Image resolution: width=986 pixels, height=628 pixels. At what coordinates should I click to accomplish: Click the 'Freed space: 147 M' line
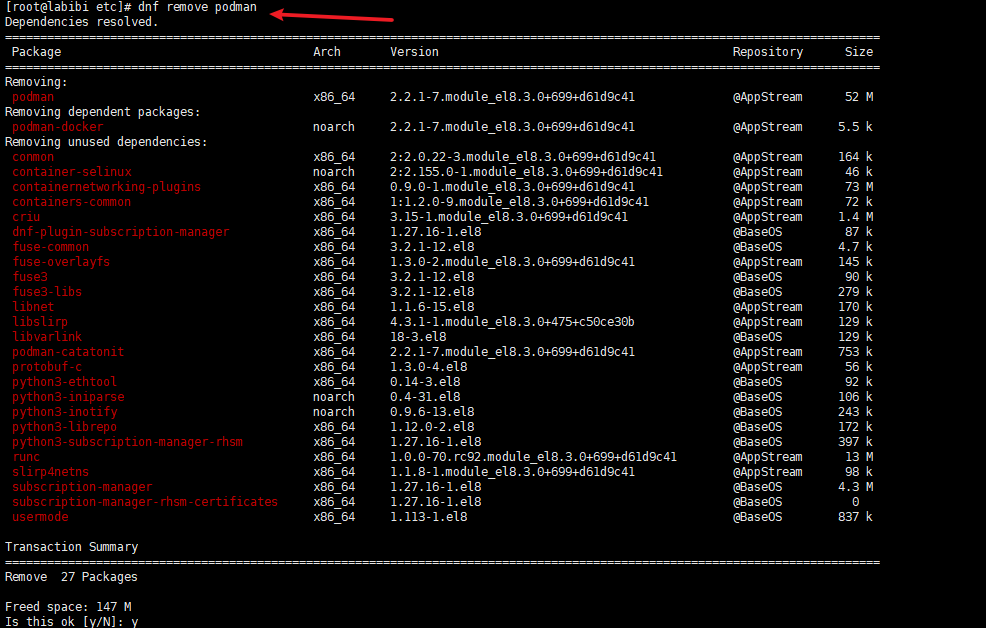pyautogui.click(x=68, y=607)
